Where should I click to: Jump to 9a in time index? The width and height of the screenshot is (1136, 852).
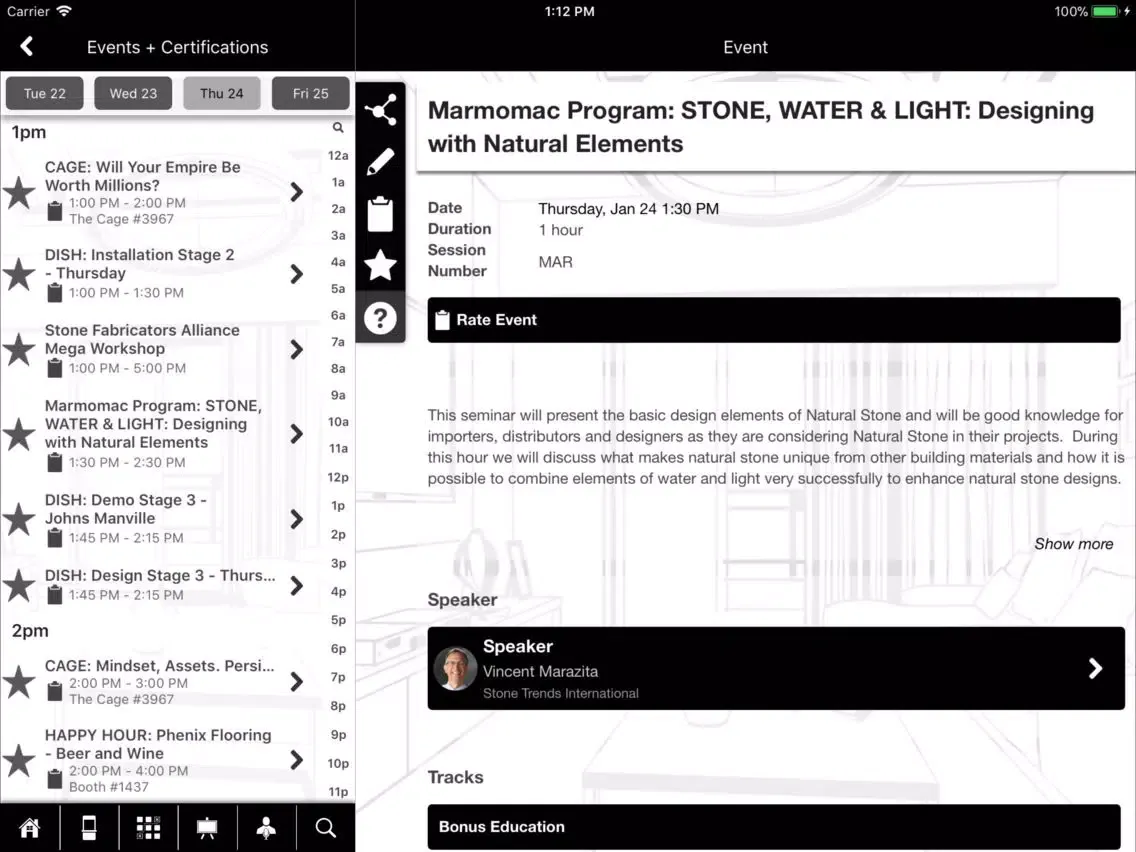[338, 396]
